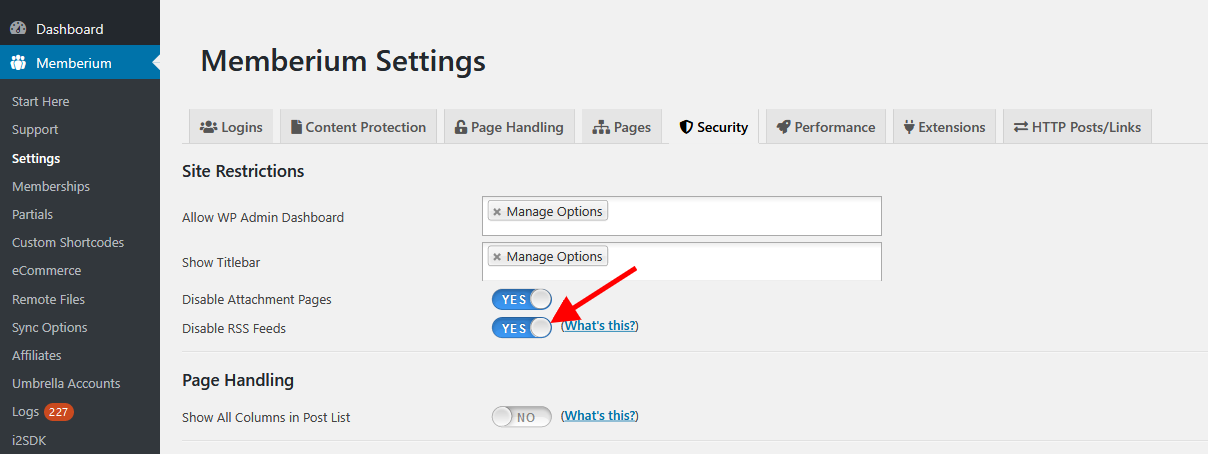The image size is (1208, 454).
Task: Click the Memberium people icon in sidebar
Action: [18, 63]
